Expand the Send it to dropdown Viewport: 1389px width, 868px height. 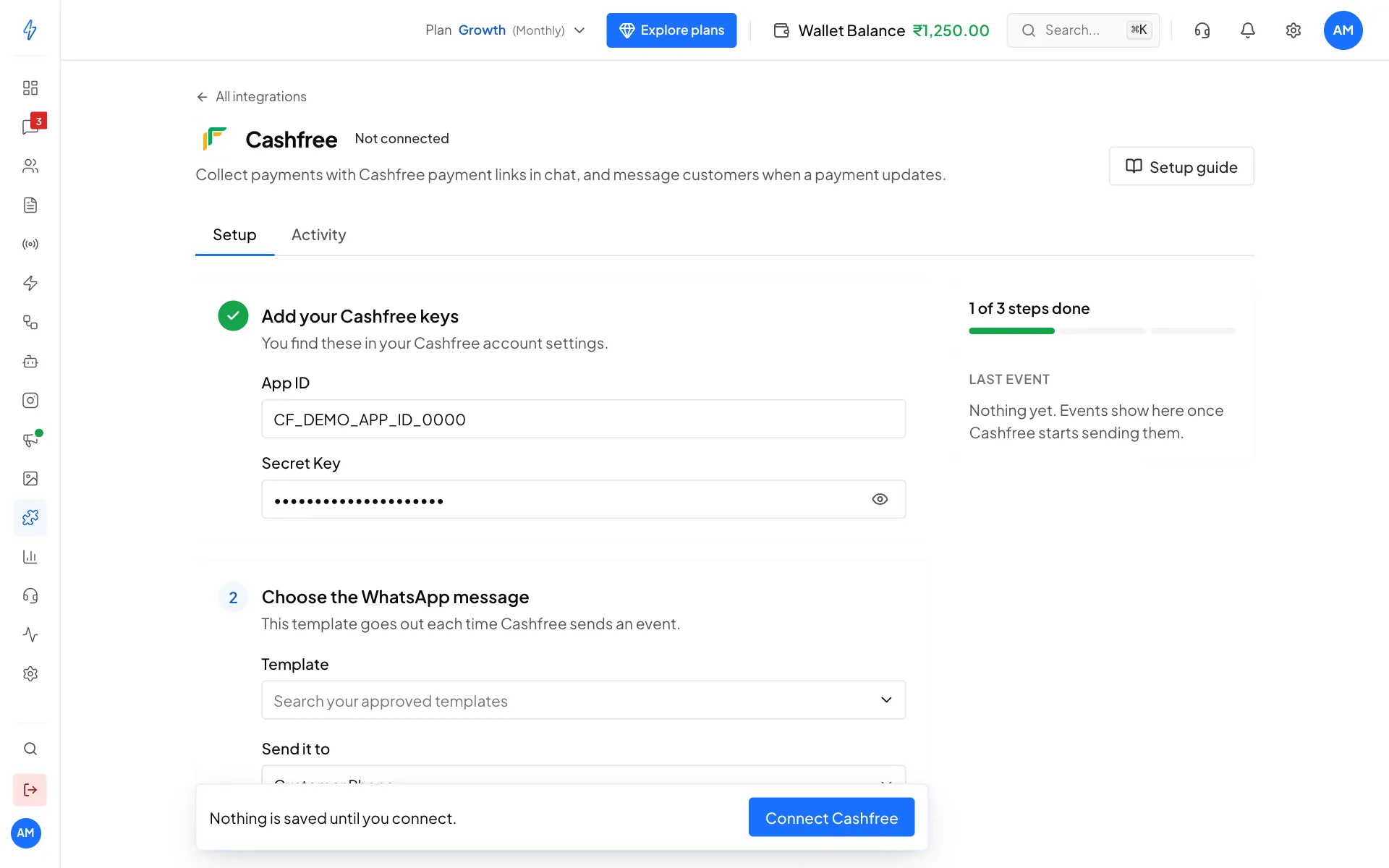(583, 775)
